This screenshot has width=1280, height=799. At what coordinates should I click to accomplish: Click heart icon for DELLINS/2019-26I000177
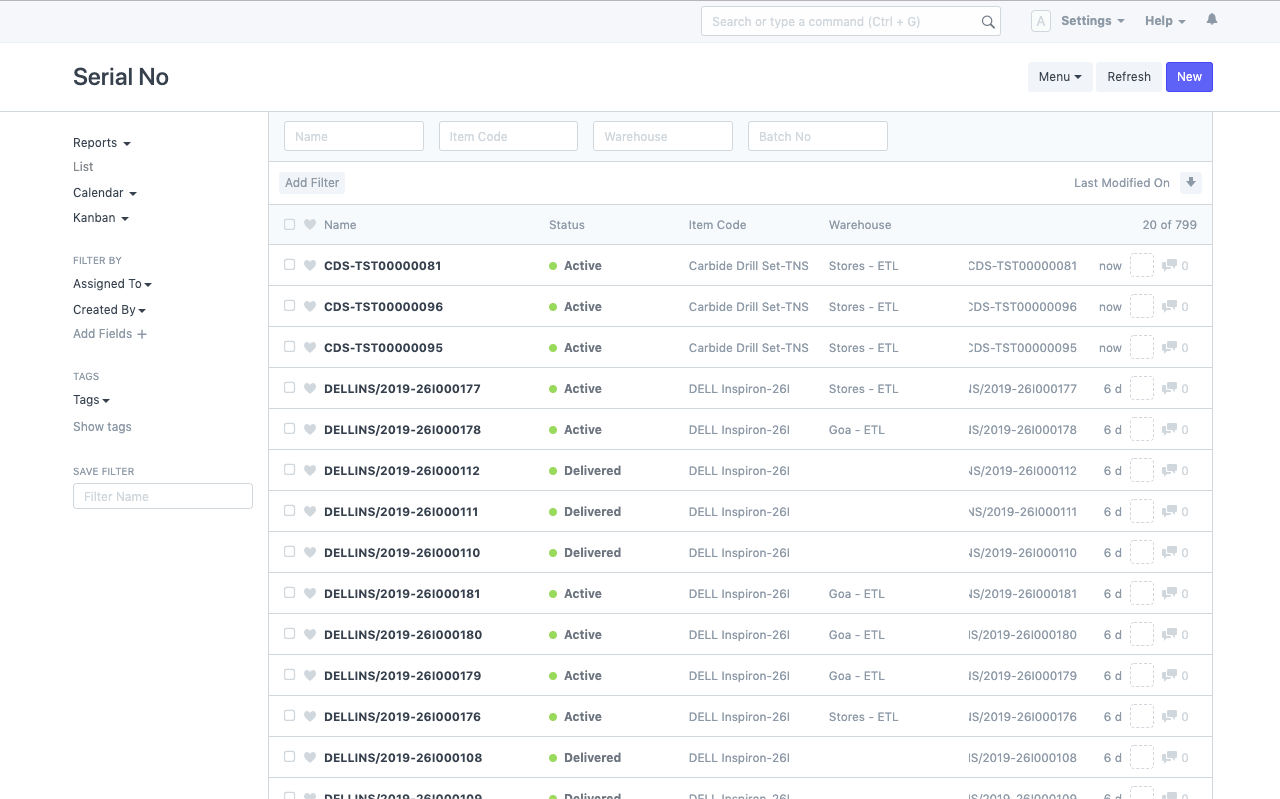(310, 389)
